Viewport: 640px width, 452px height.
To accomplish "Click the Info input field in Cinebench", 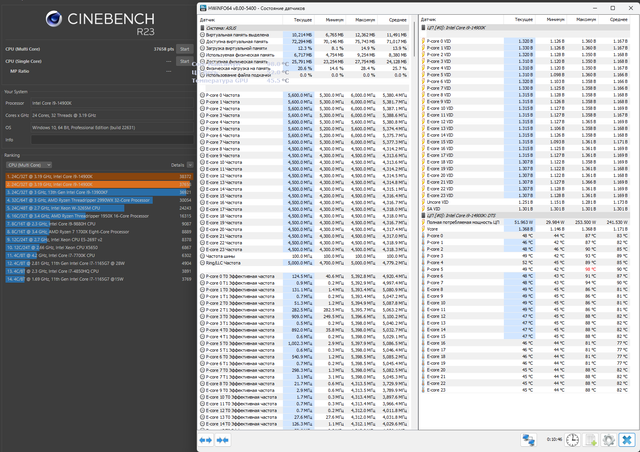I will coord(112,140).
